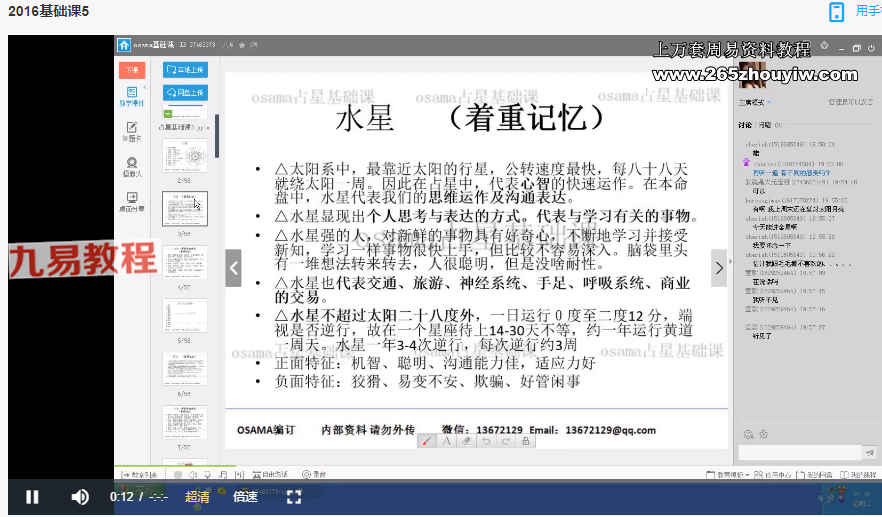The height and width of the screenshot is (517, 882).
Task: Click the arrow beside the presenter name
Action: pos(768,102)
